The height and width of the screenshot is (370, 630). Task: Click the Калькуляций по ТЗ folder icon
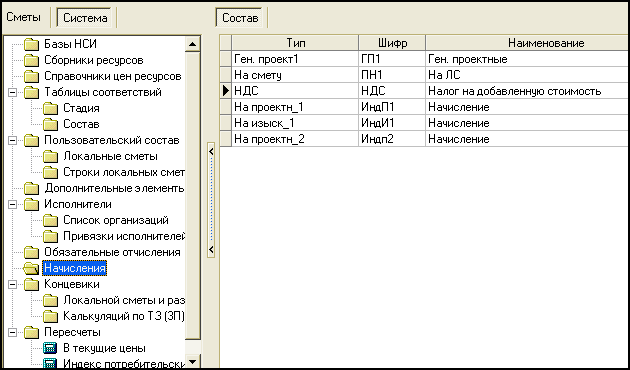coord(51,317)
